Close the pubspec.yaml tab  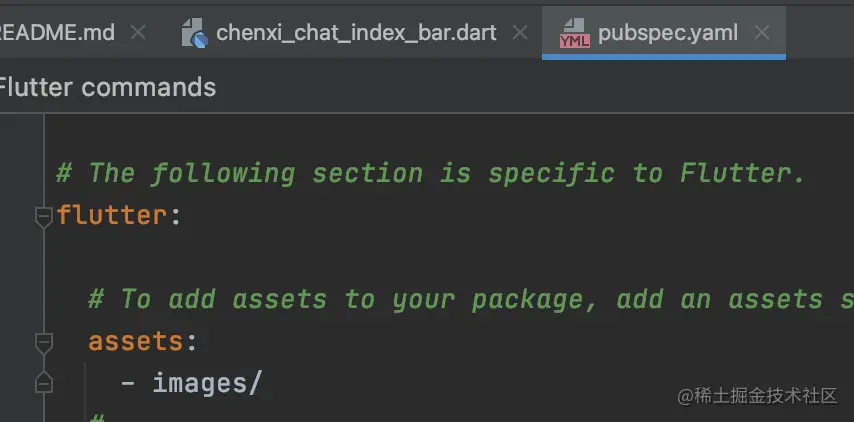[x=762, y=33]
